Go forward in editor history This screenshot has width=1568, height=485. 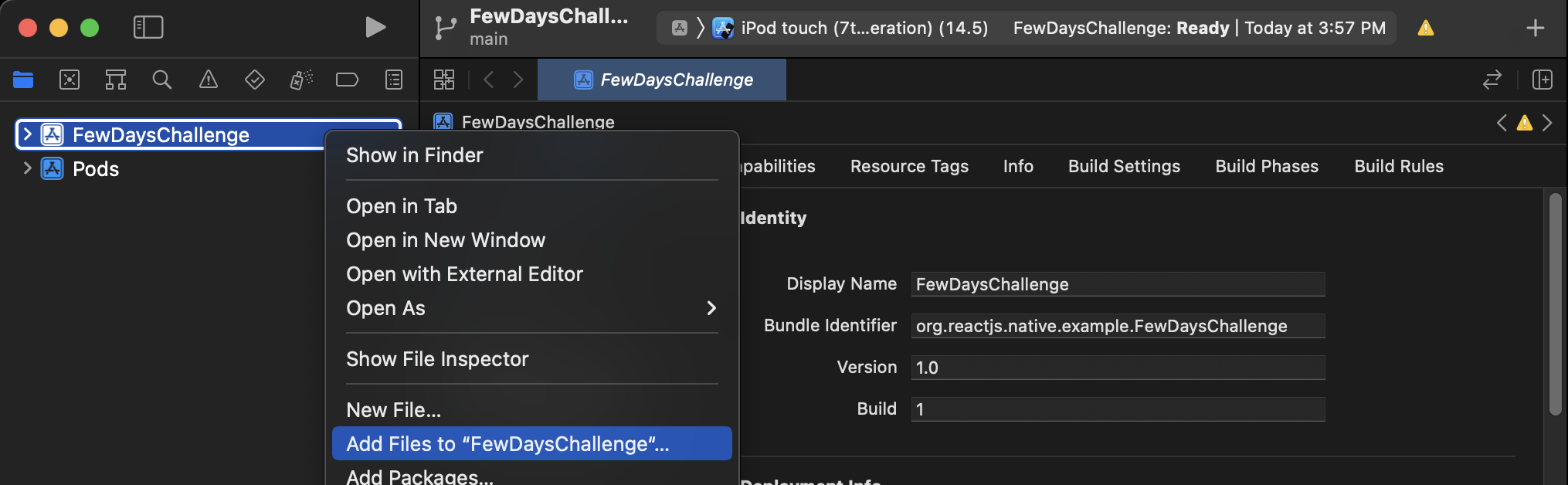click(518, 80)
